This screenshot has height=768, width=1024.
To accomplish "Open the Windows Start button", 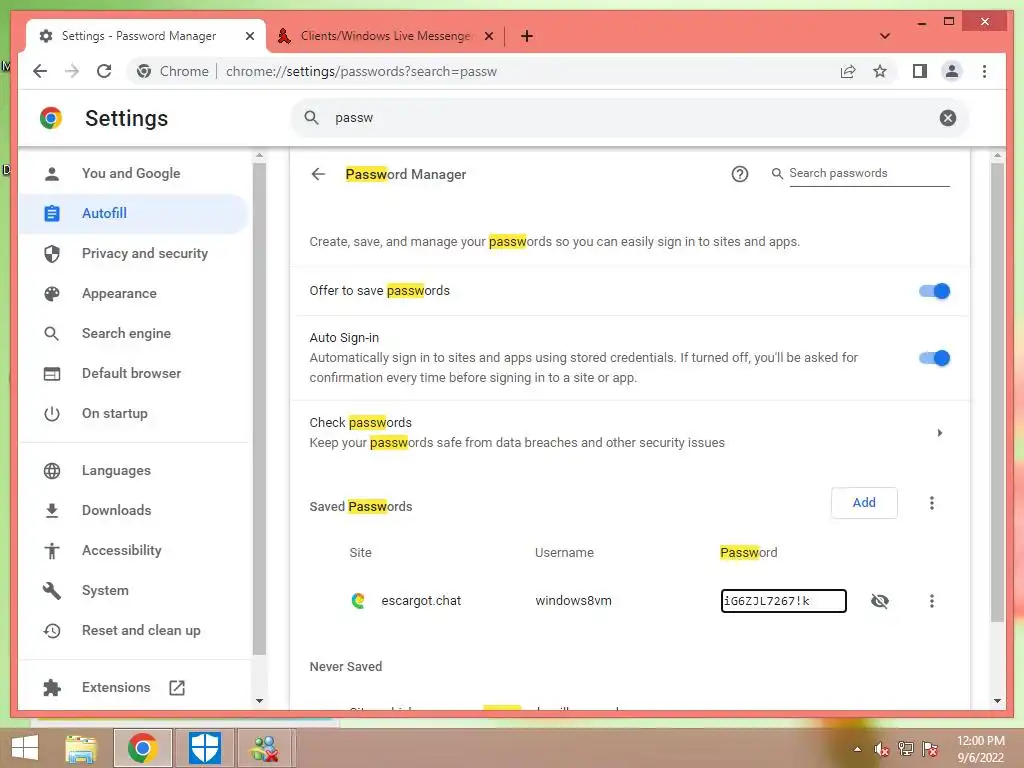I will pyautogui.click(x=25, y=748).
